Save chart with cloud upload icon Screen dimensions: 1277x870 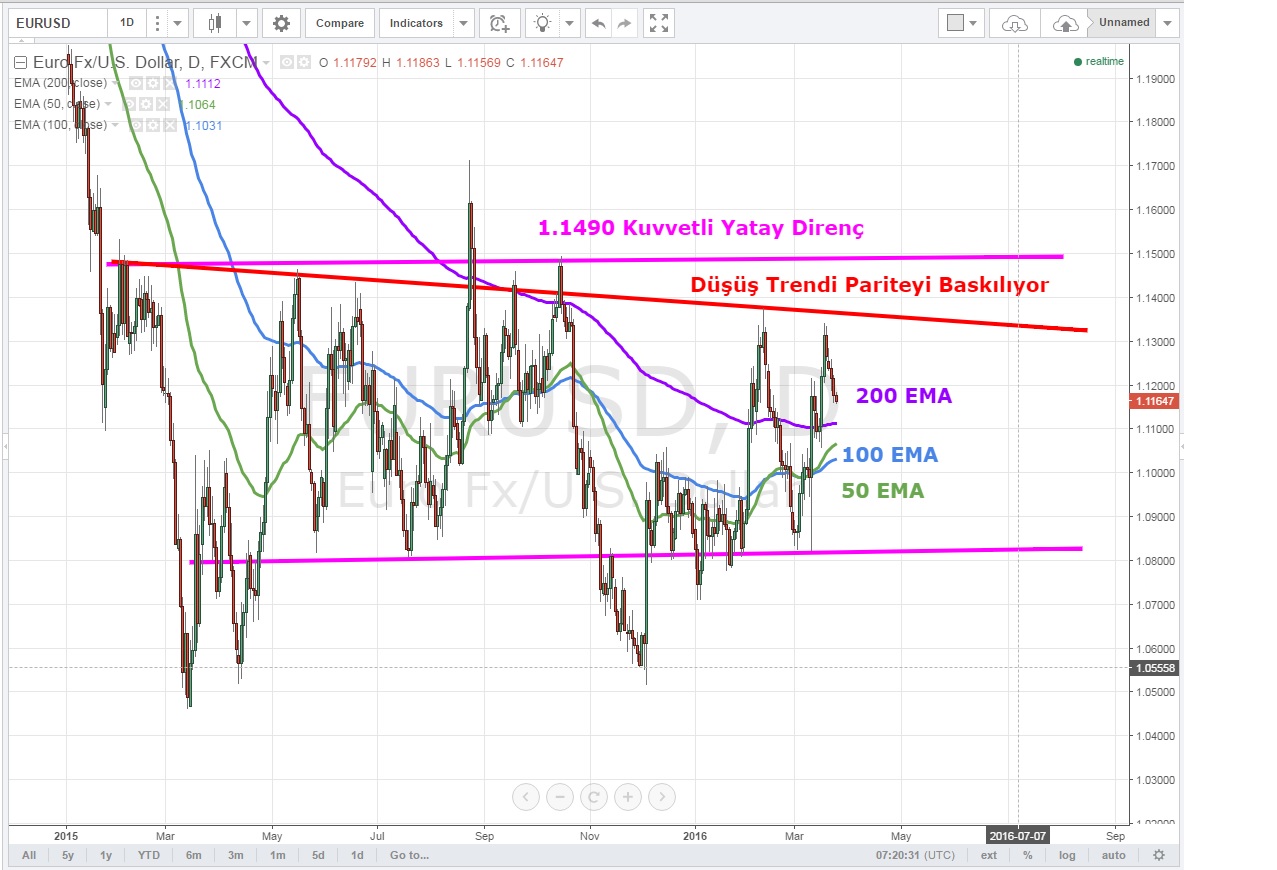click(x=1066, y=23)
